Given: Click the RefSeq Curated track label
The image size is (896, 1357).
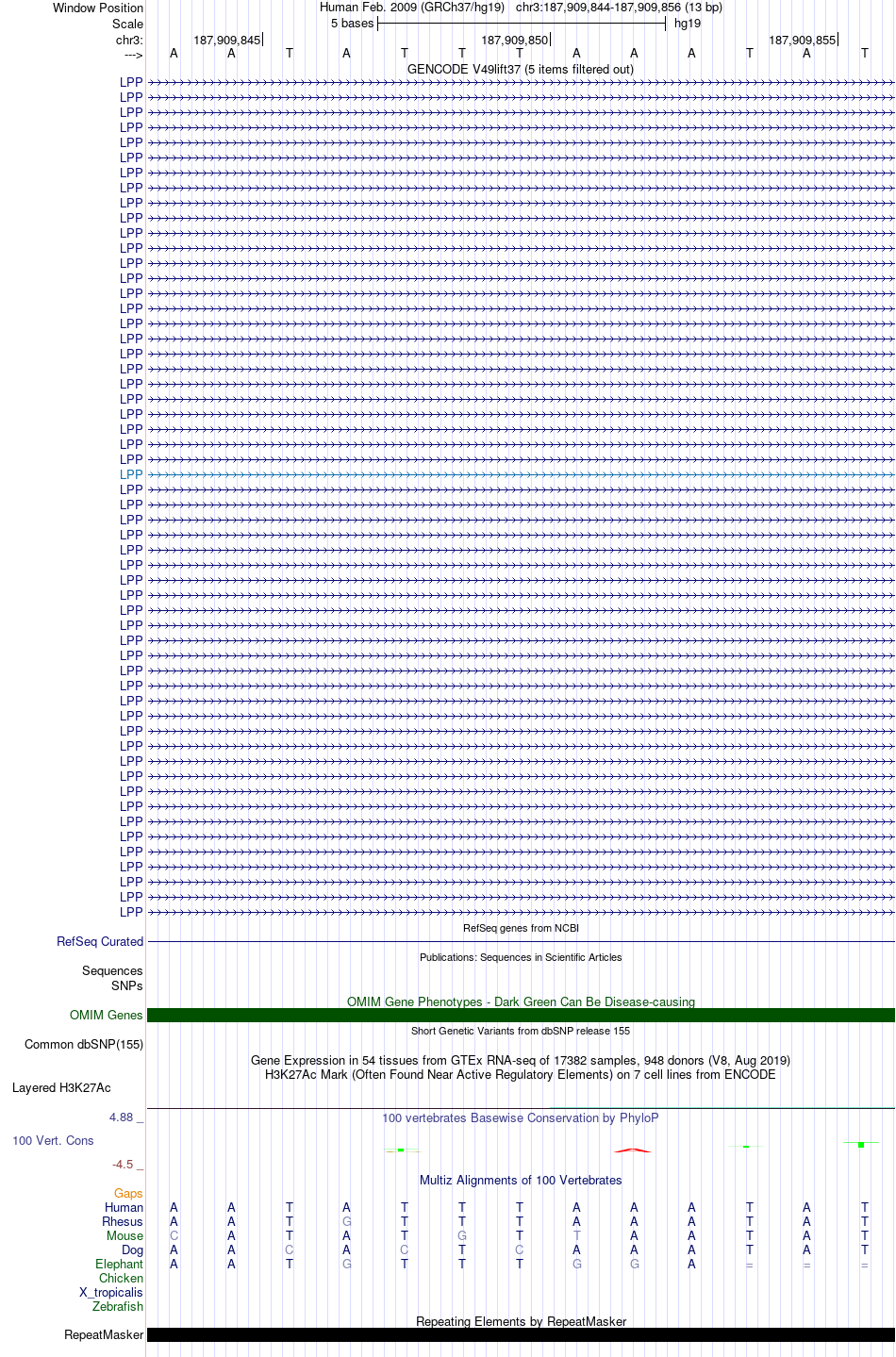Looking at the screenshot, I should tap(100, 941).
